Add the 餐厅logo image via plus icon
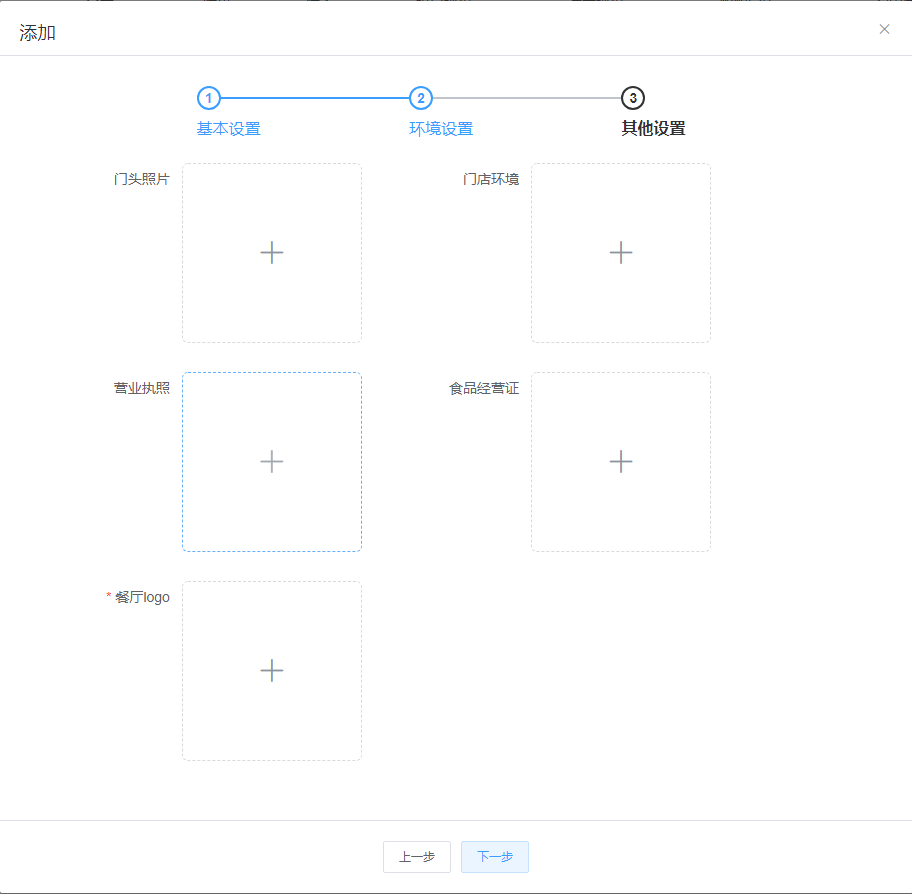 (272, 671)
